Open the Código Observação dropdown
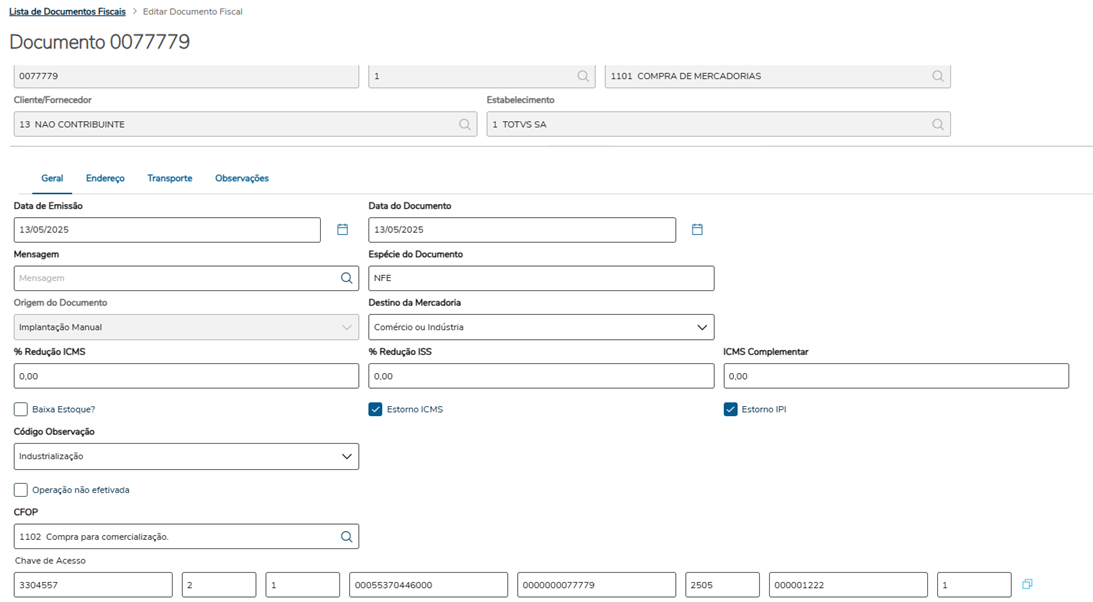 347,456
